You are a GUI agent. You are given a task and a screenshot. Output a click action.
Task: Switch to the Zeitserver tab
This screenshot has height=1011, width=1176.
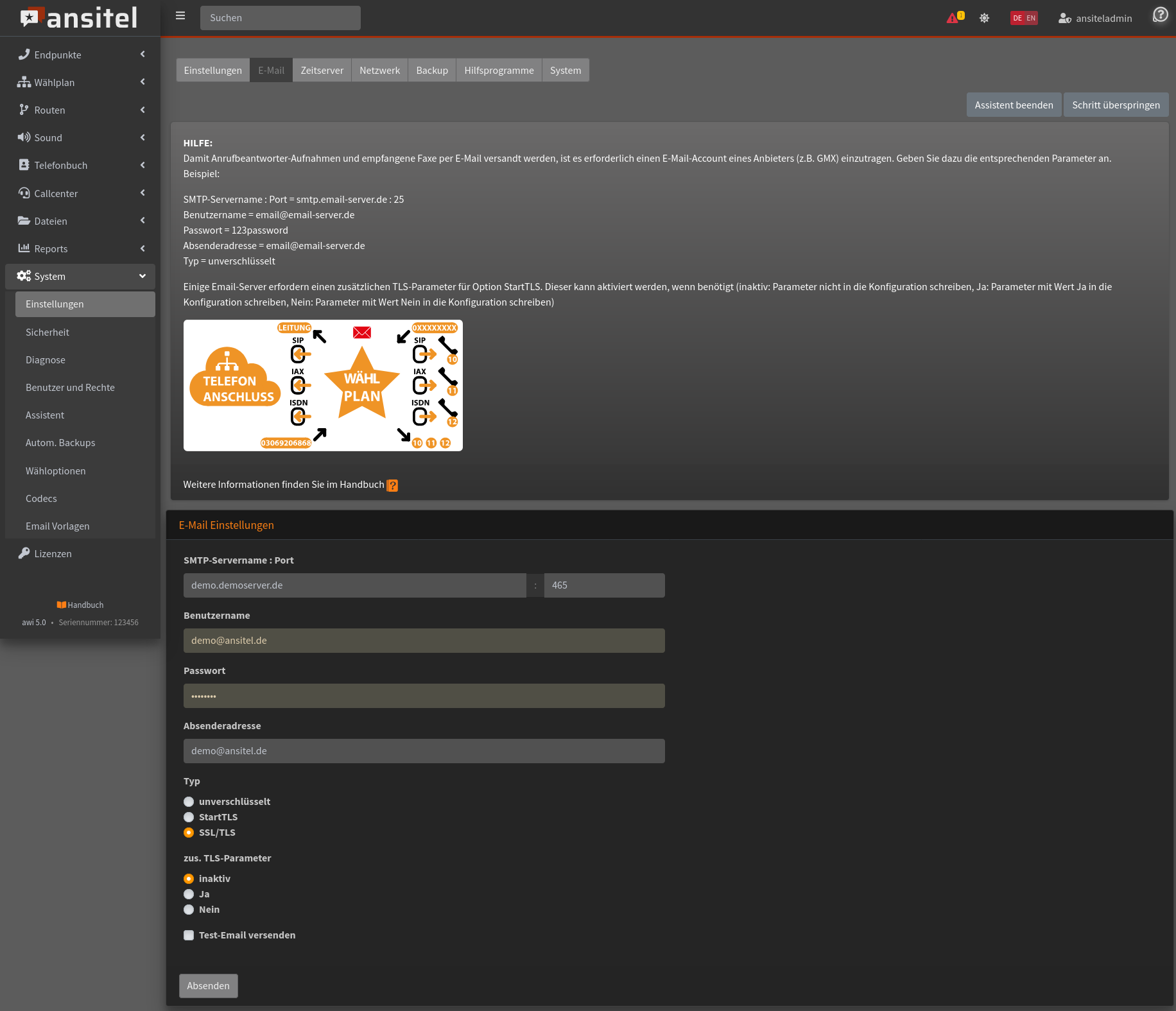(x=322, y=70)
